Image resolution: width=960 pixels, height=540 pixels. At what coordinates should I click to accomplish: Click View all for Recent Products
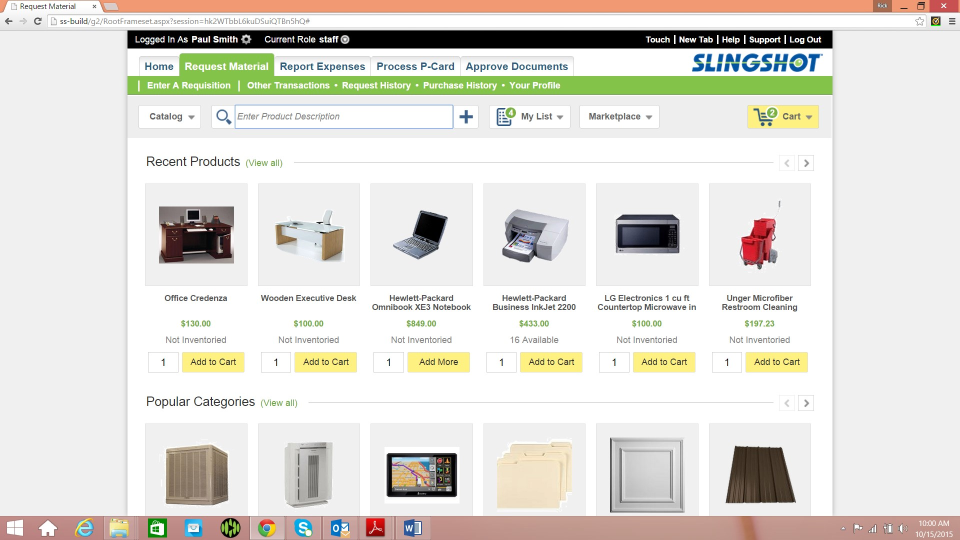[264, 163]
